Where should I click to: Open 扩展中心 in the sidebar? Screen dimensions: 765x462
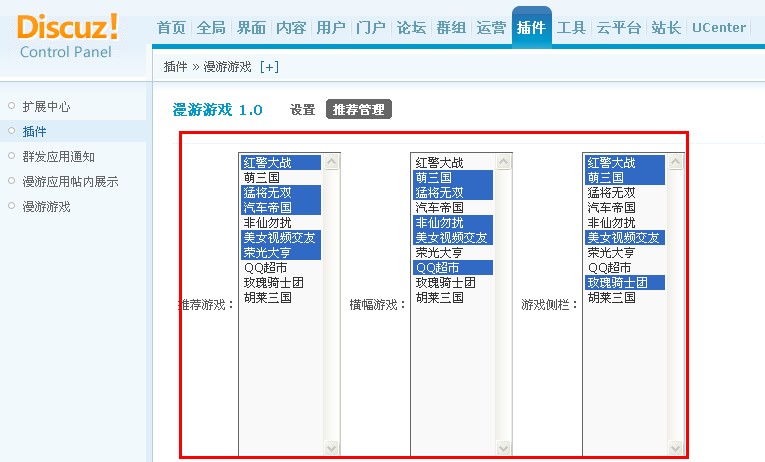pos(46,106)
